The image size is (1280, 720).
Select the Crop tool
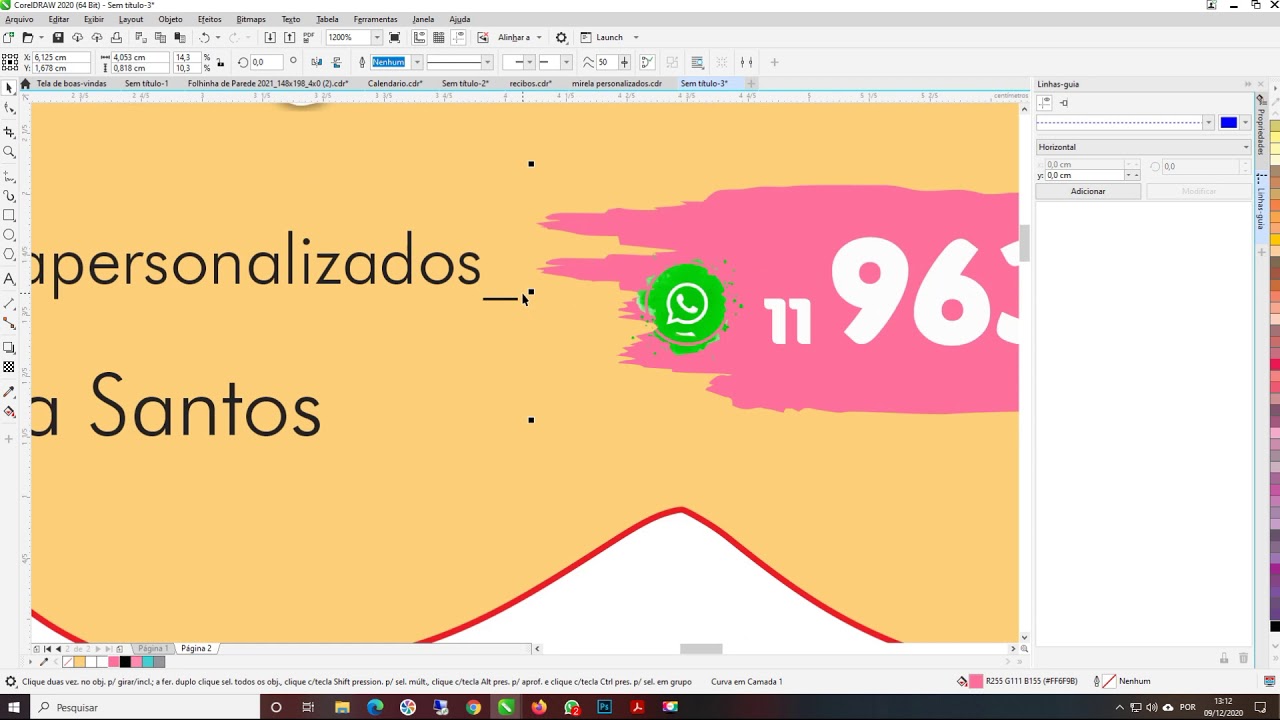pyautogui.click(x=9, y=131)
